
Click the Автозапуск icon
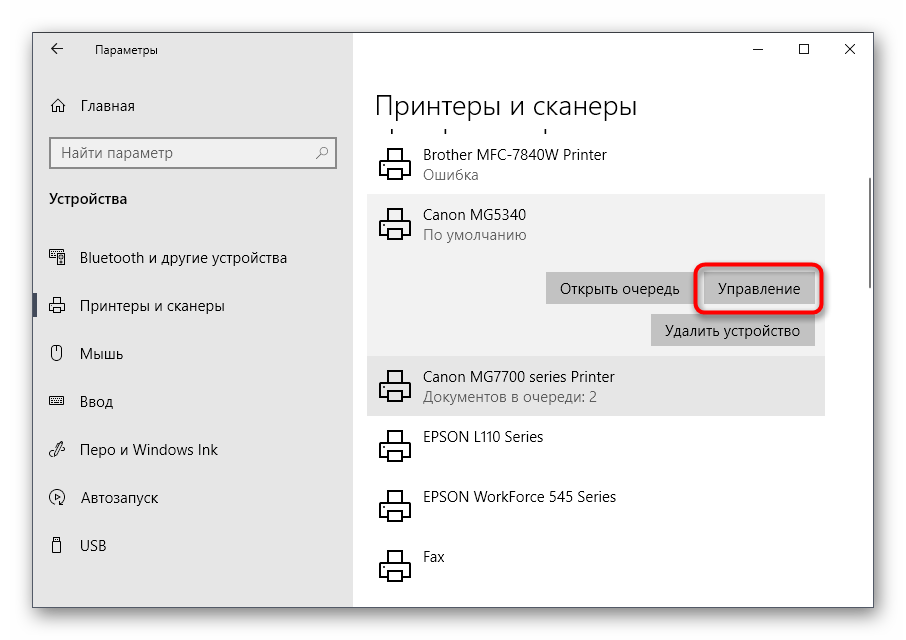point(57,497)
